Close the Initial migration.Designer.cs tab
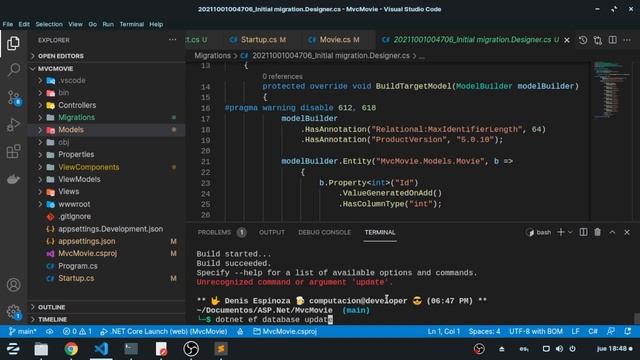Viewport: 640px width, 360px height. [567, 40]
